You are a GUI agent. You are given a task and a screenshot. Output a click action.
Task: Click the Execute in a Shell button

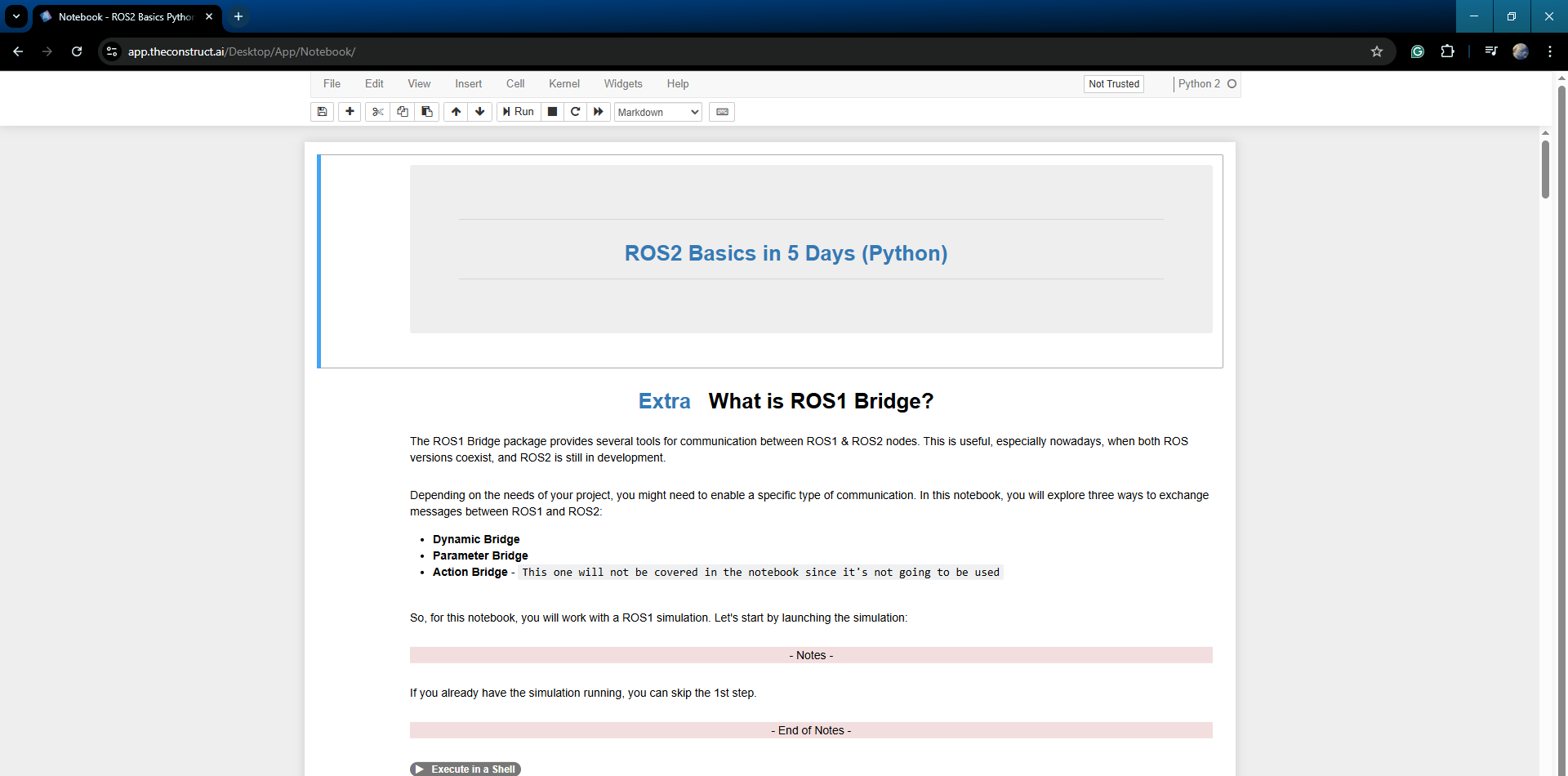coord(465,769)
